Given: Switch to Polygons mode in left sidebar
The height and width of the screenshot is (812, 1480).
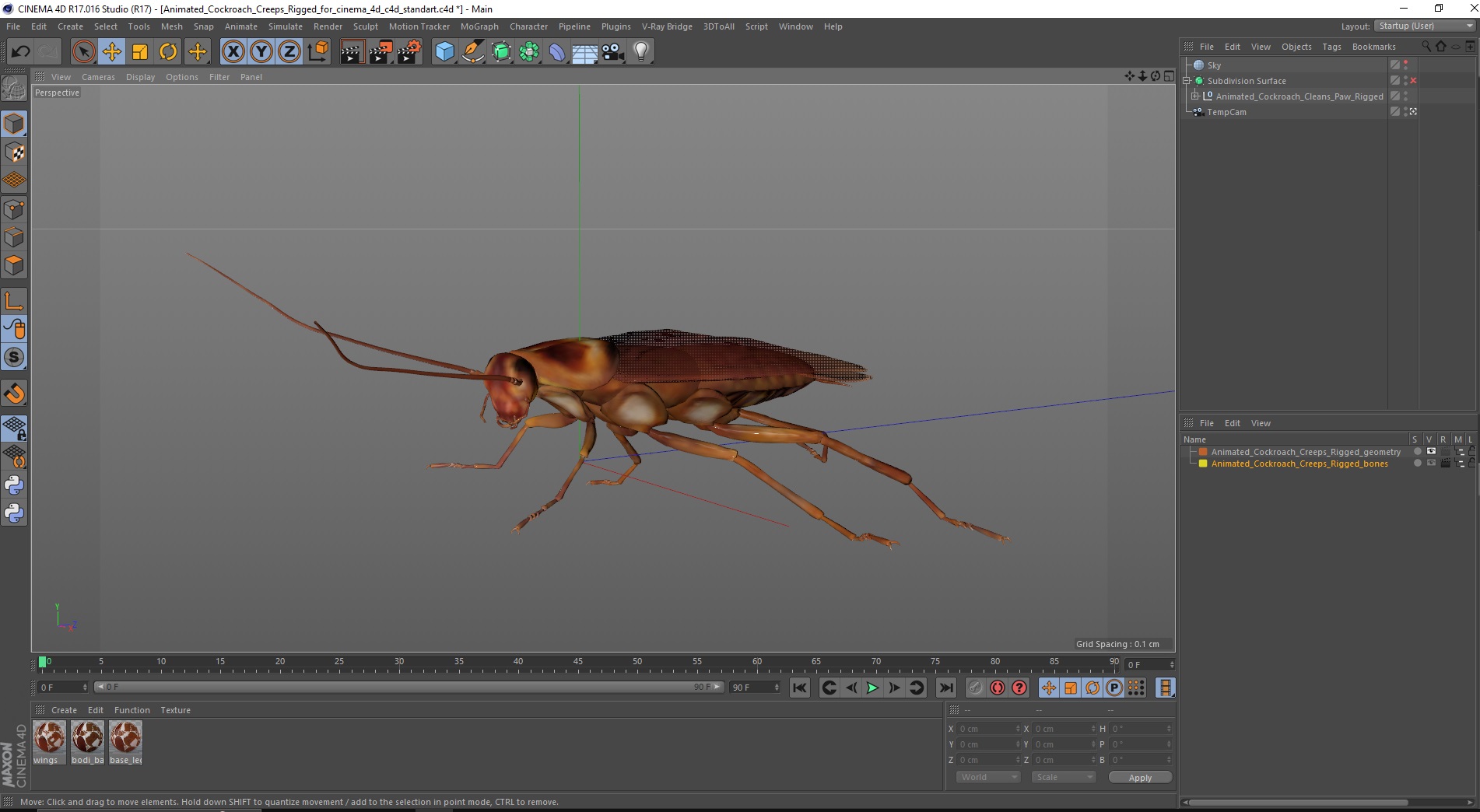Looking at the screenshot, I should (x=14, y=265).
